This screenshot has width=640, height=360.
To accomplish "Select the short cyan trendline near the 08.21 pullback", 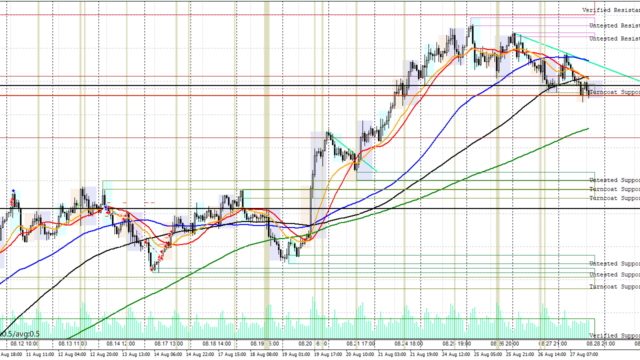I will point(352,151).
